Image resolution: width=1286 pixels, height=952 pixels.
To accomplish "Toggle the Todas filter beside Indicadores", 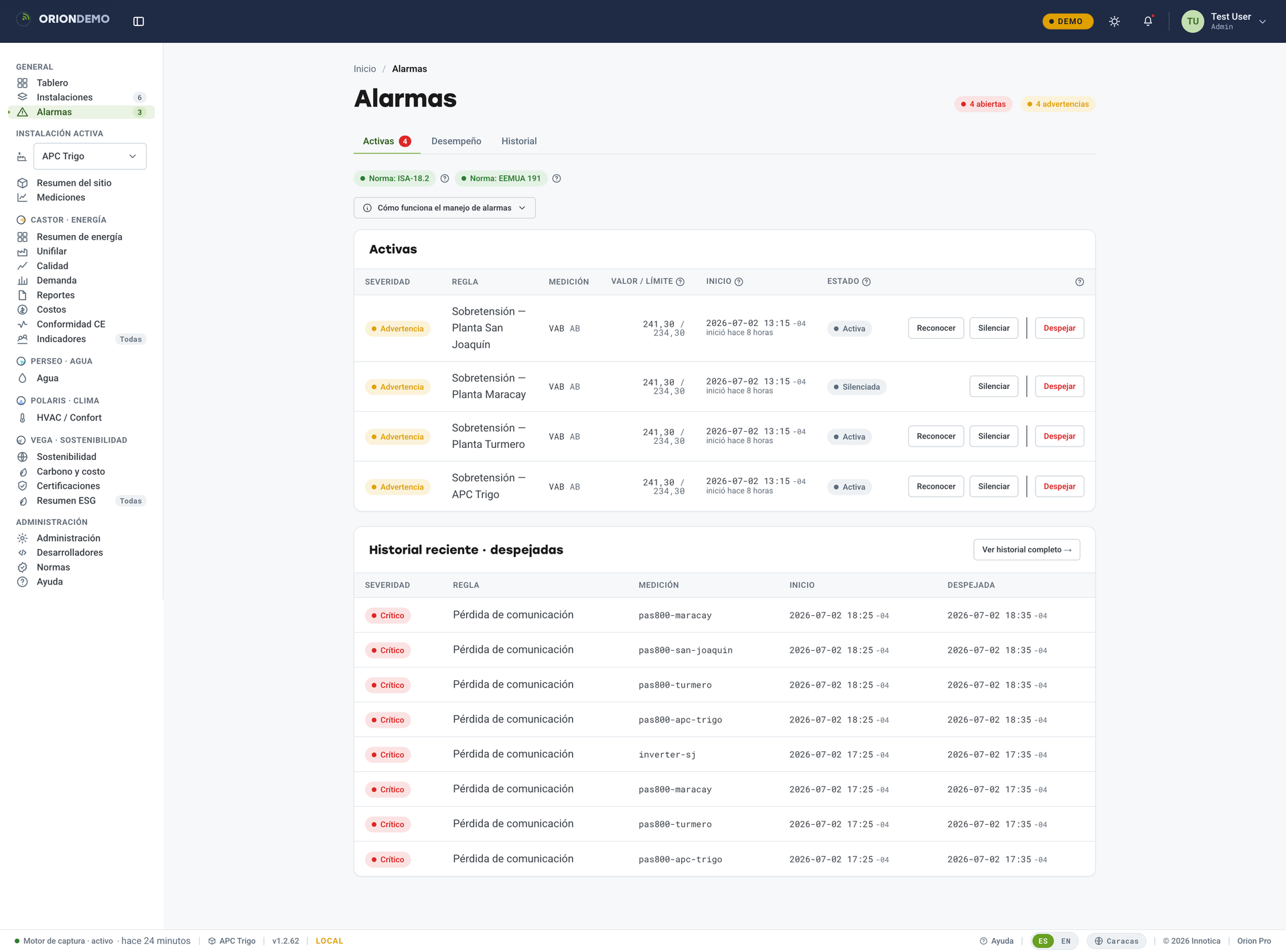I will click(131, 339).
